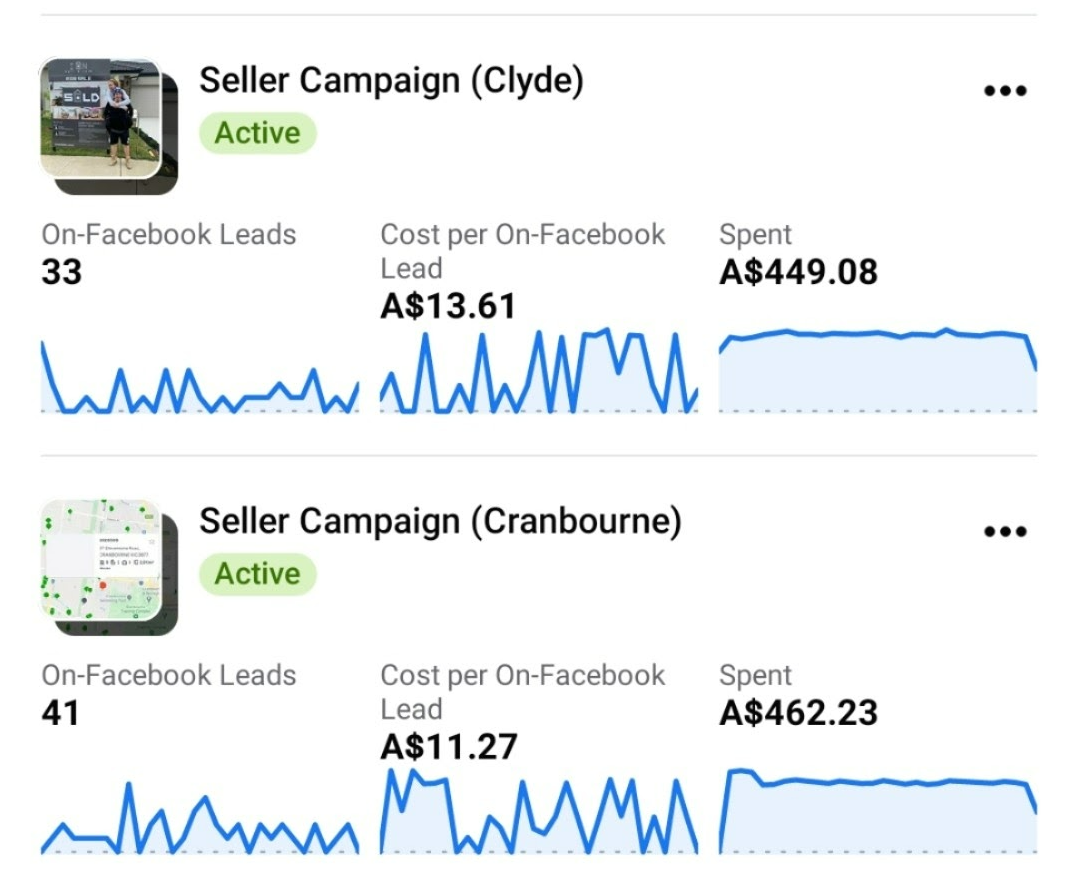
Task: Select the Seller Campaign (Cranbourne) title
Action: coord(440,521)
